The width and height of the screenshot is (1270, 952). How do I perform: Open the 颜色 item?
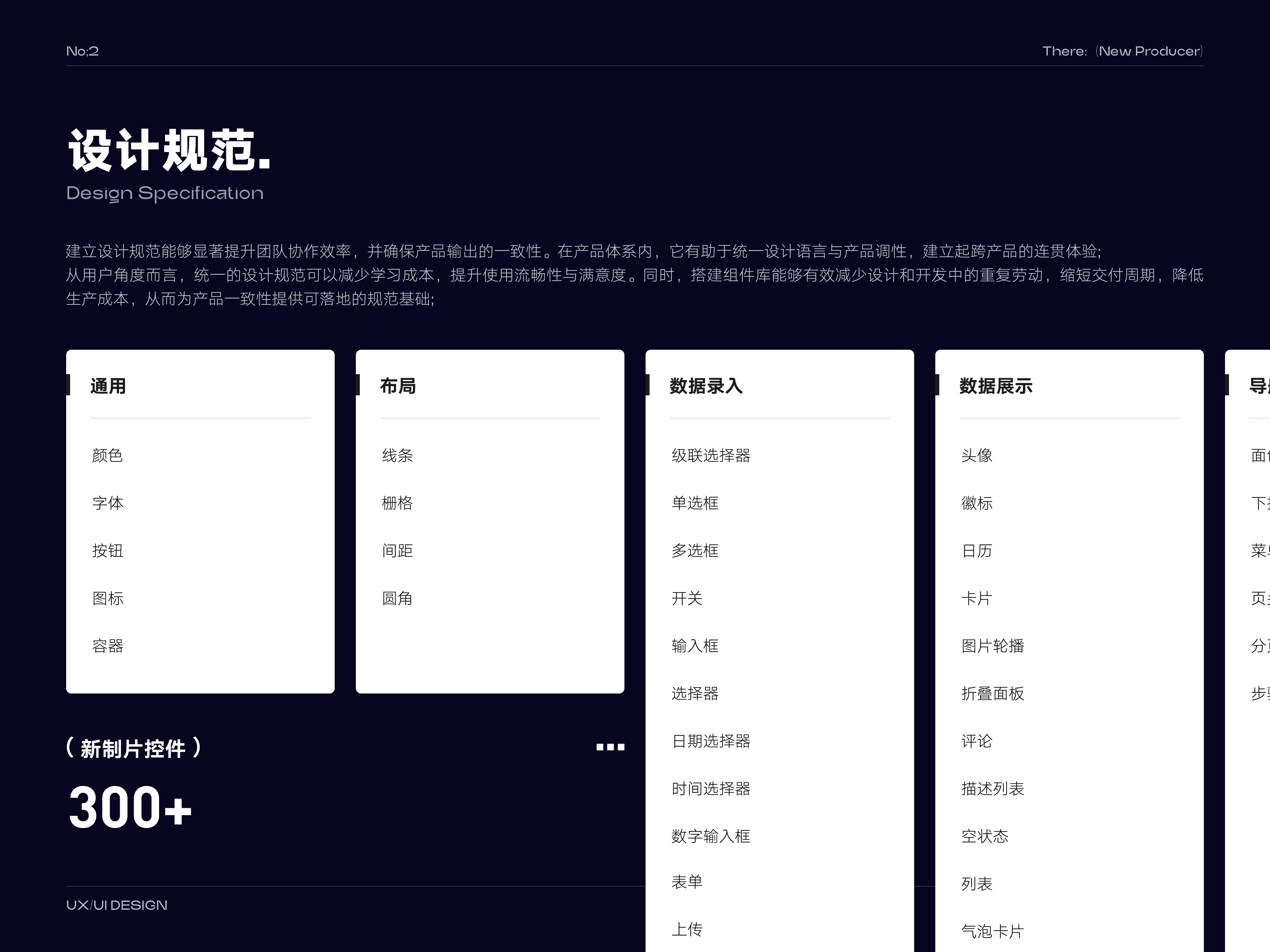(x=108, y=455)
